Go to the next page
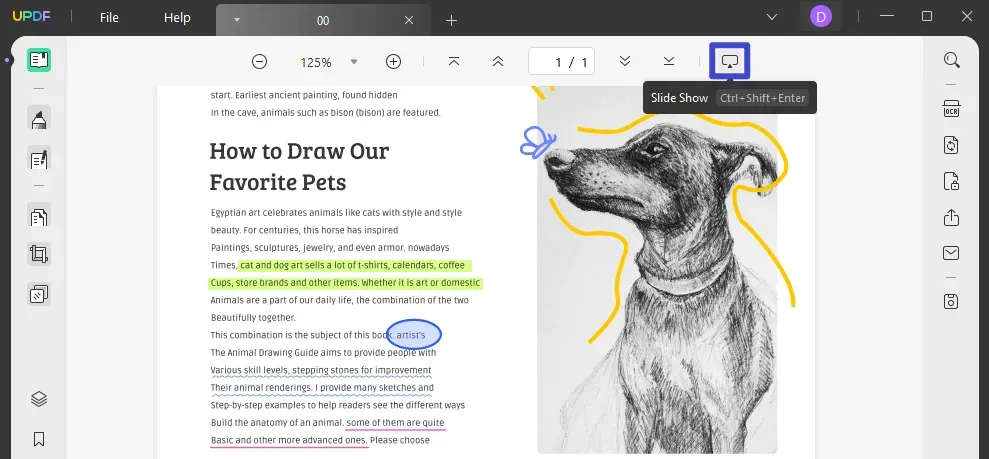This screenshot has width=989, height=459. (x=625, y=61)
